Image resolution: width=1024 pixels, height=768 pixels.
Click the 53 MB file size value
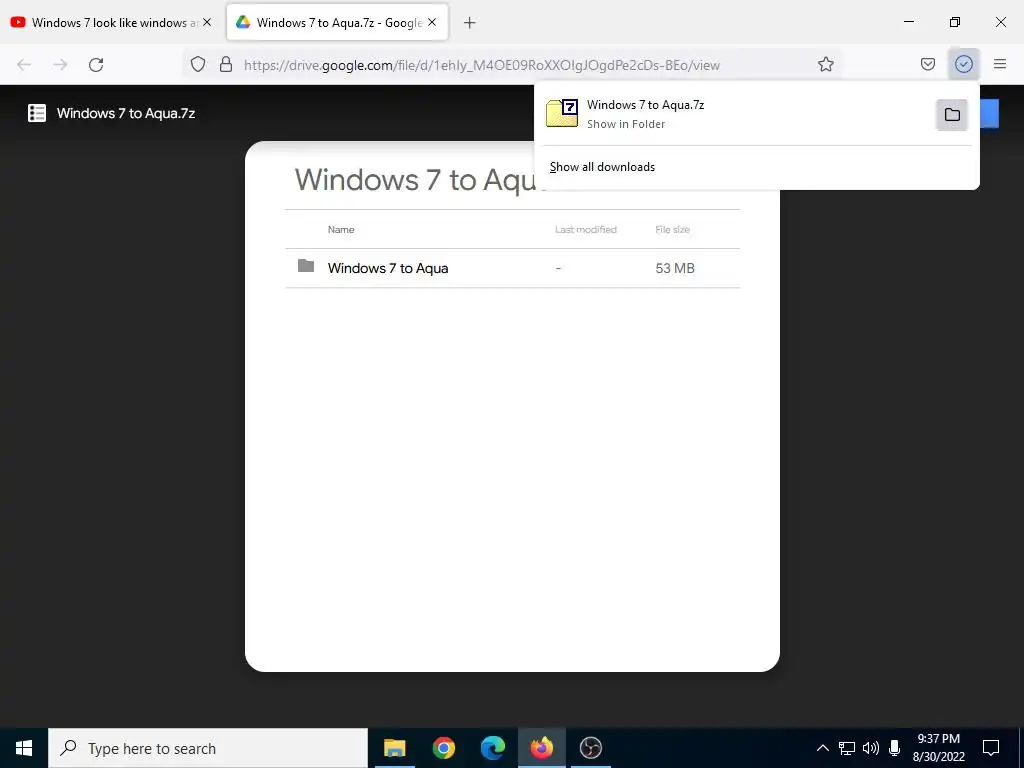pyautogui.click(x=675, y=268)
